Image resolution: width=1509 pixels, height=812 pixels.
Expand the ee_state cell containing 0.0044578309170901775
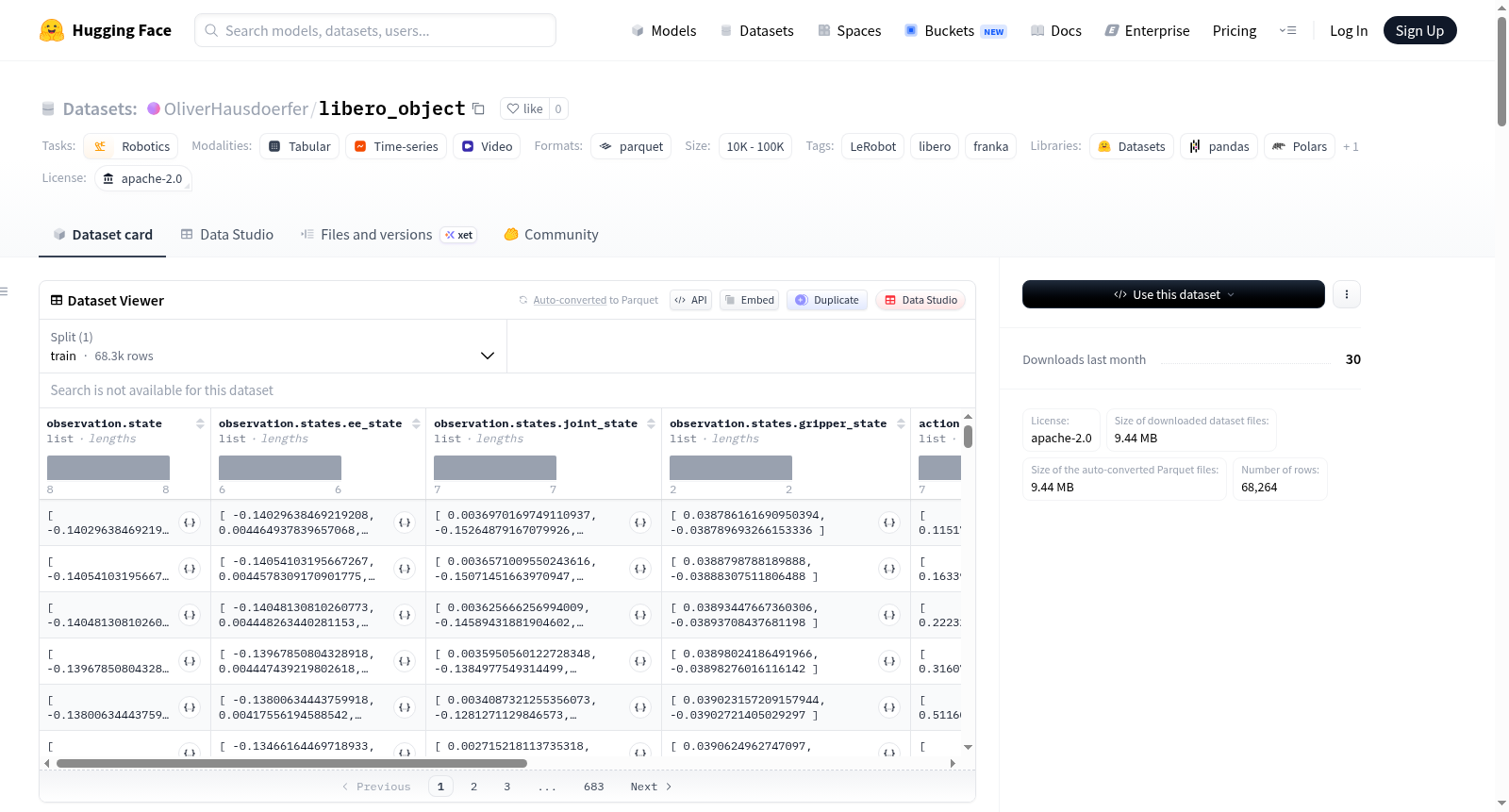click(x=405, y=569)
